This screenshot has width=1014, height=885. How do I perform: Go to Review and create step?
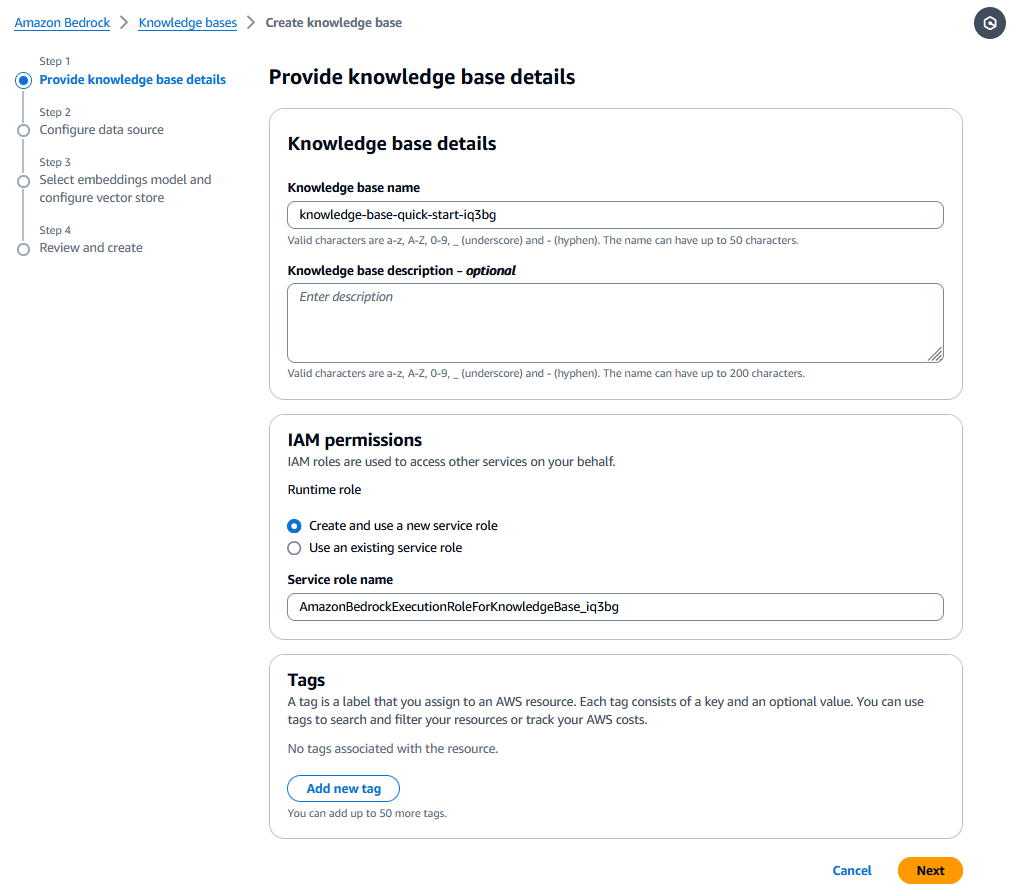pos(91,248)
